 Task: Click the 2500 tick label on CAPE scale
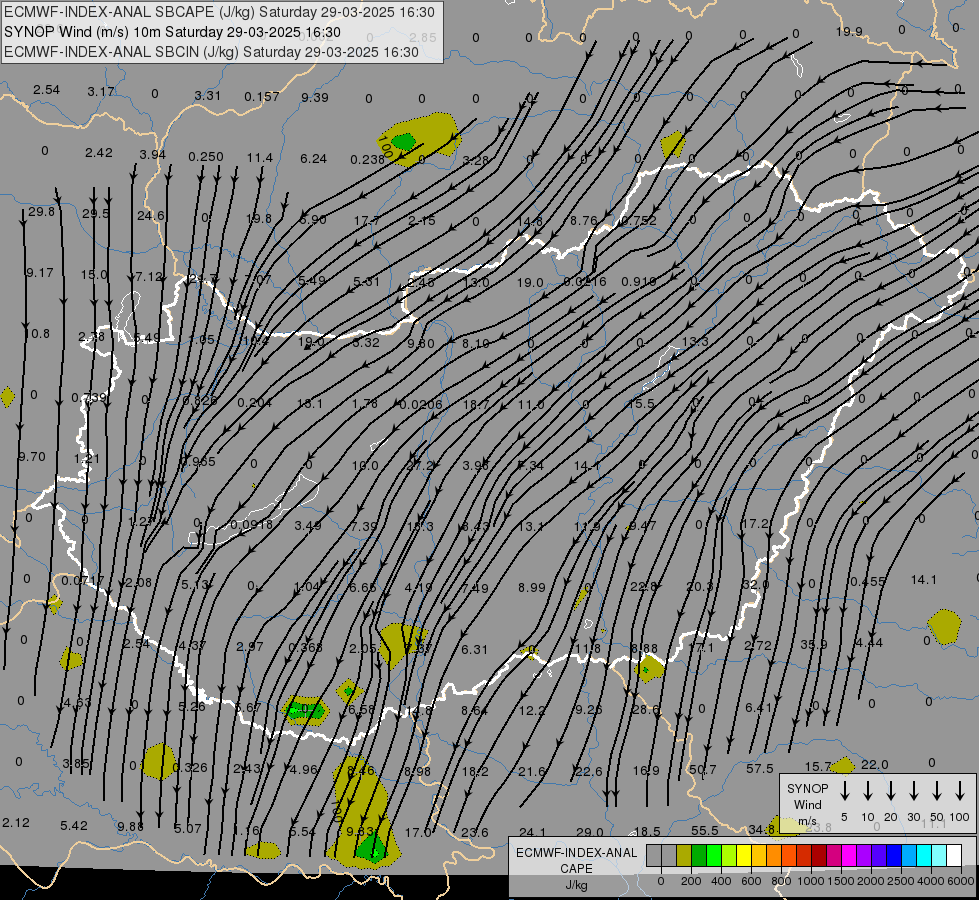point(900,881)
